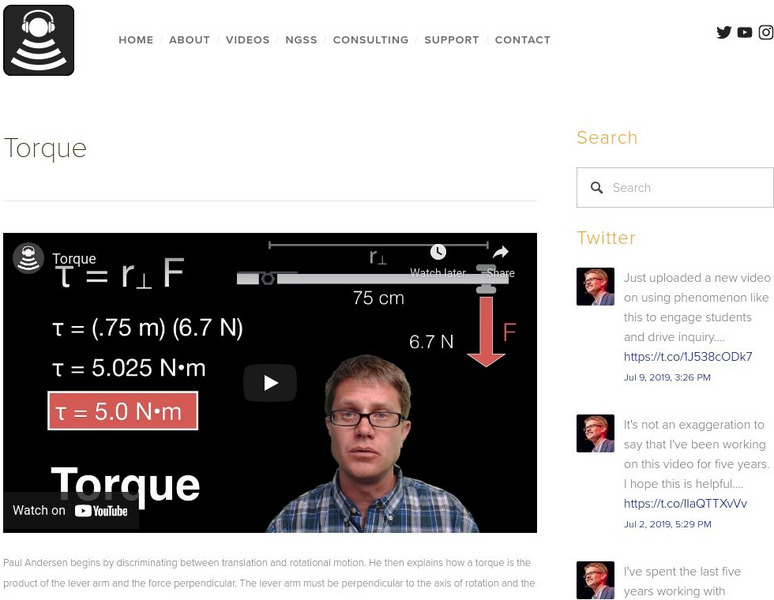The image size is (774, 600).
Task: Click the video Share arrow icon
Action: (501, 252)
